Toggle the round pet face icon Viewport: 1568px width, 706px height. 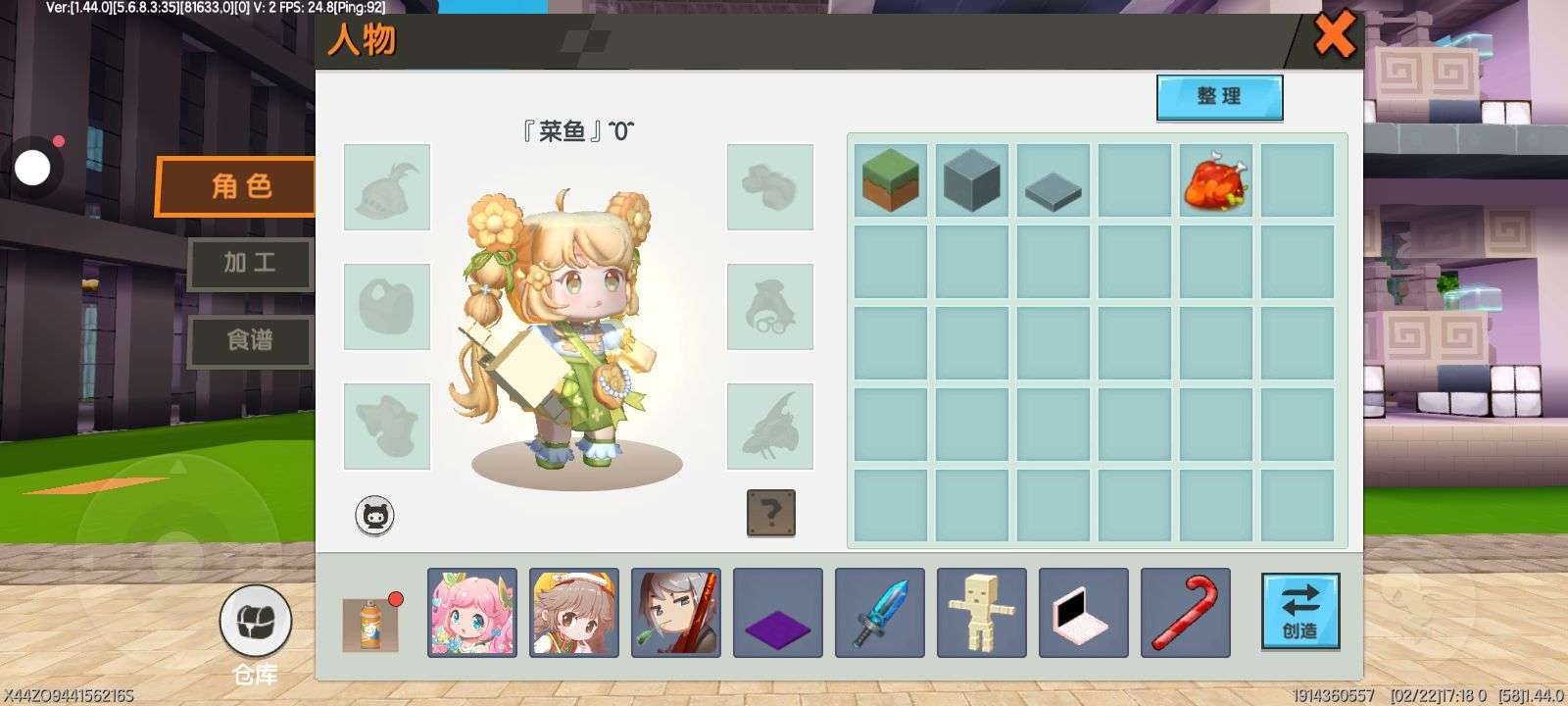click(374, 516)
